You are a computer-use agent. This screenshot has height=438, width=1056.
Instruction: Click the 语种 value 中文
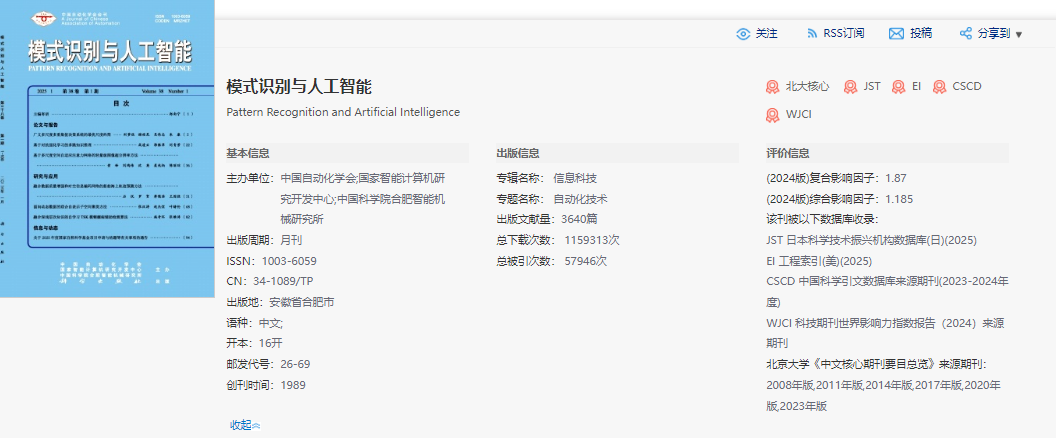(271, 323)
